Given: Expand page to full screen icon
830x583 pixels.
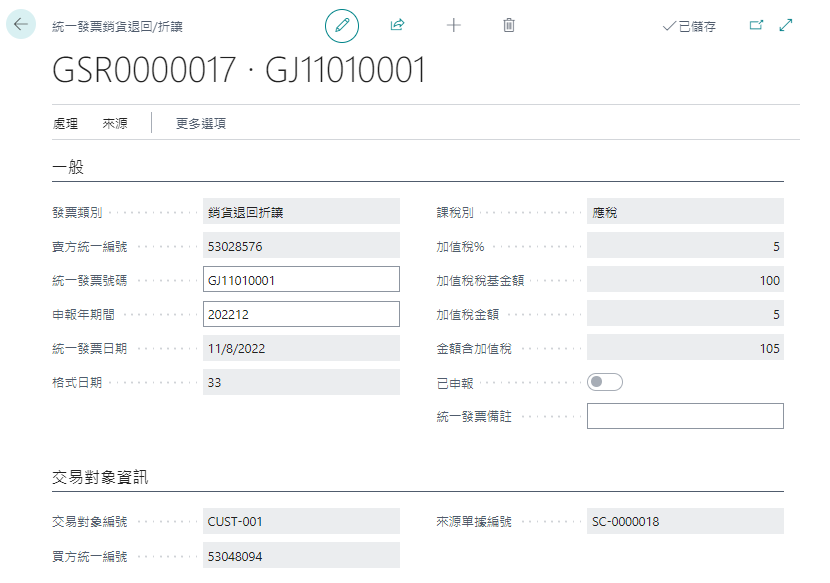Looking at the screenshot, I should tap(786, 25).
